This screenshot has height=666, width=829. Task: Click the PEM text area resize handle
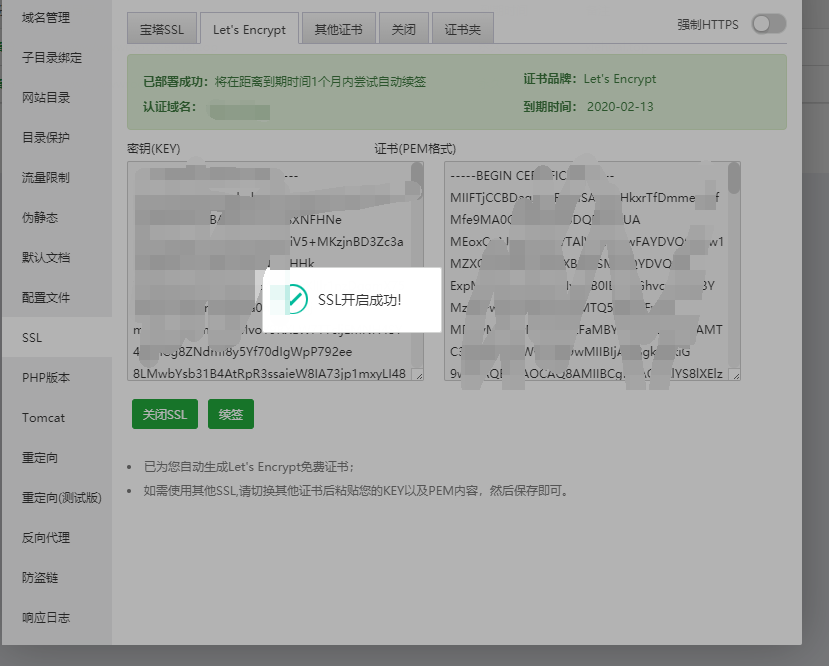click(x=735, y=375)
